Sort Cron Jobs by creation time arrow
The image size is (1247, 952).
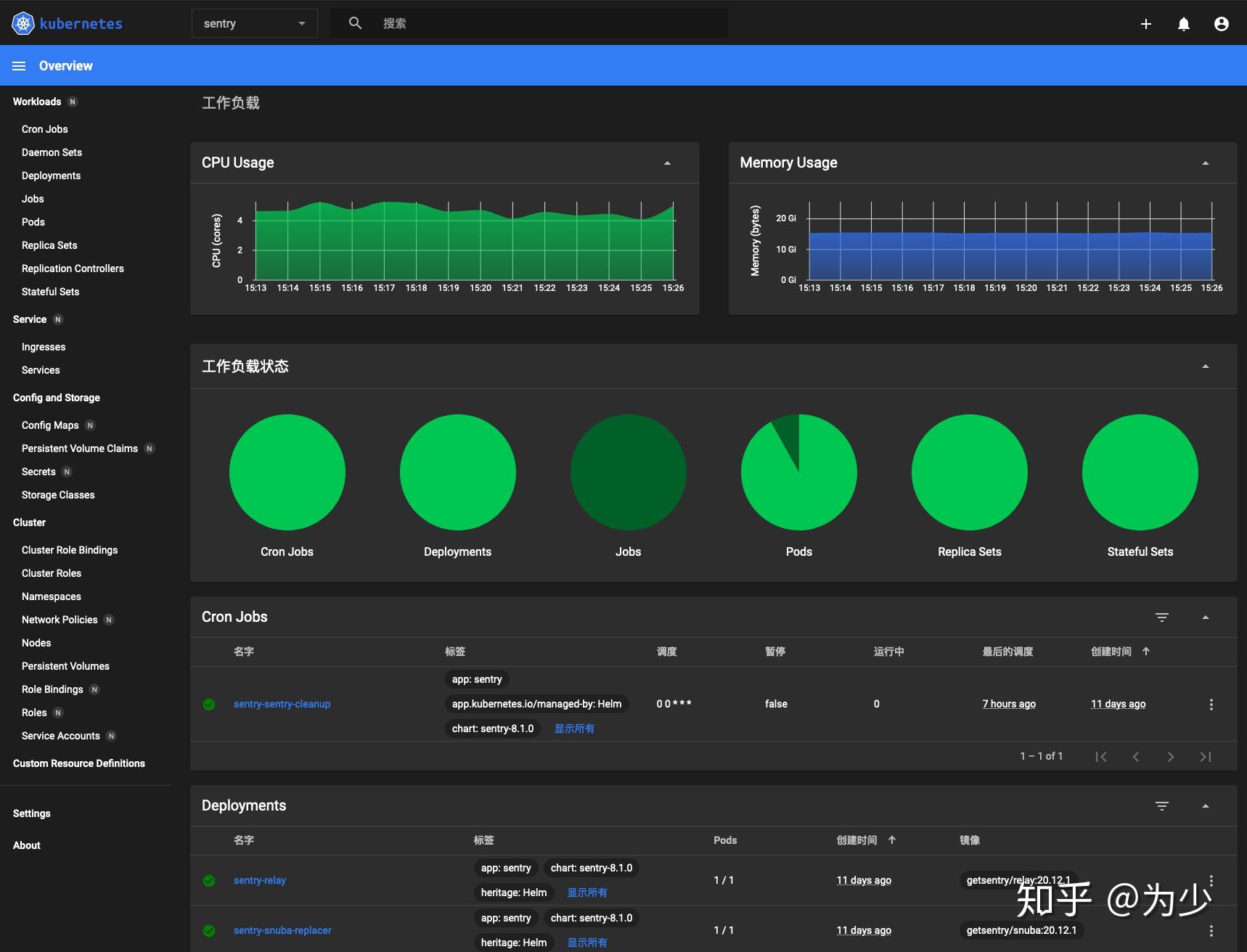click(1146, 652)
